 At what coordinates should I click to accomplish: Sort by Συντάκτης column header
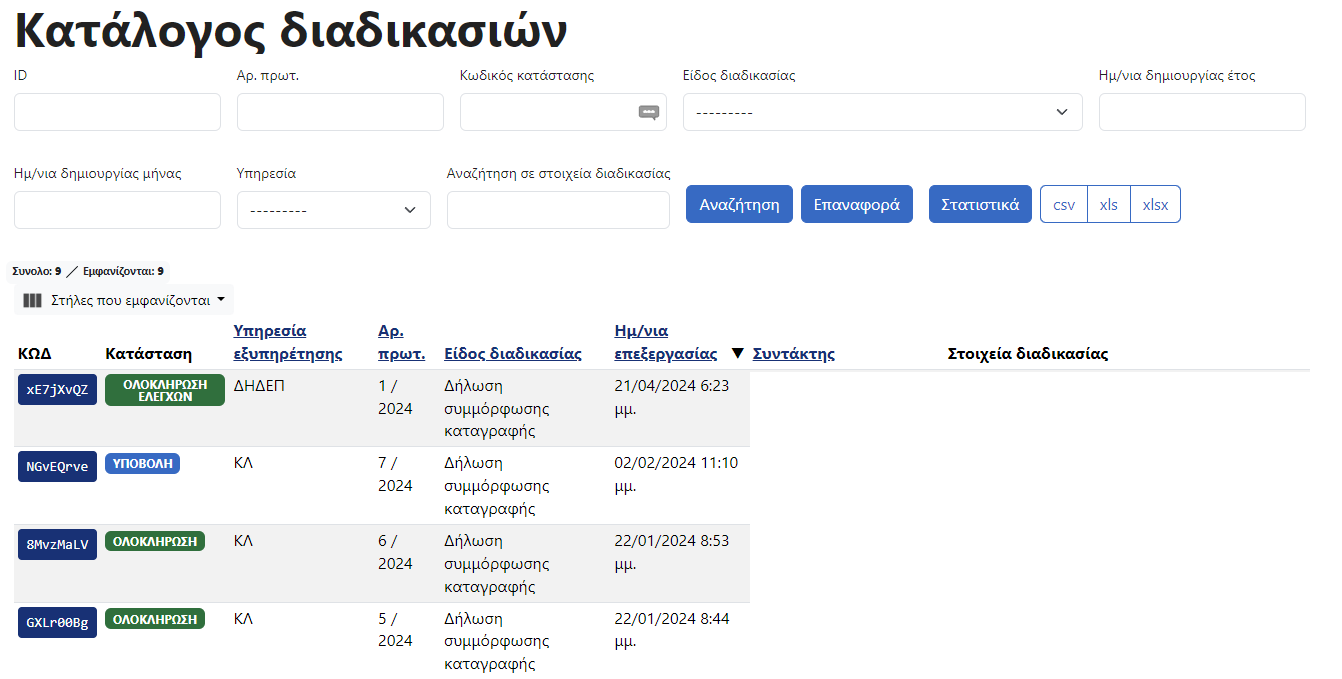pyautogui.click(x=793, y=354)
